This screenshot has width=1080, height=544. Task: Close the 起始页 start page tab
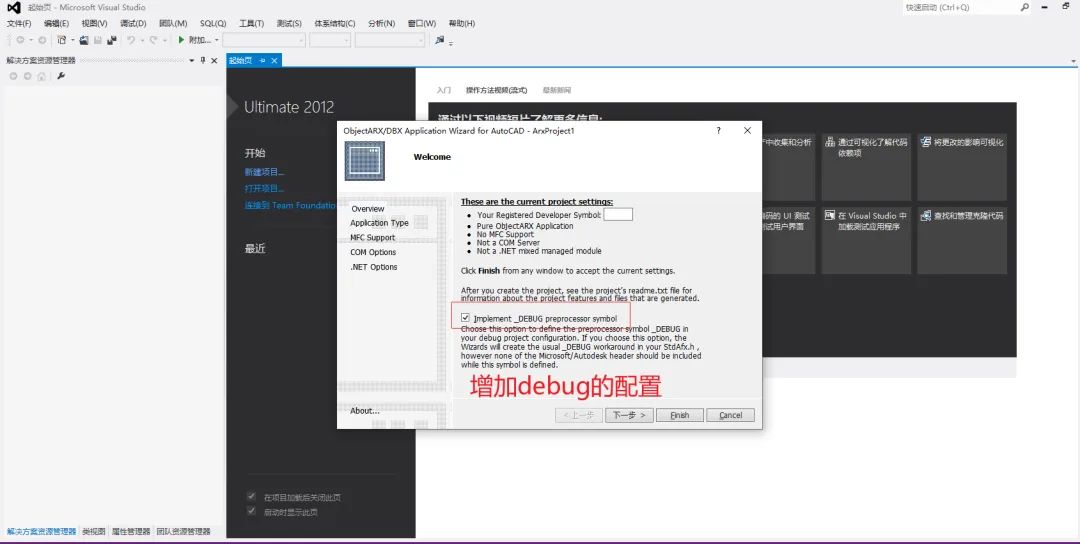274,61
